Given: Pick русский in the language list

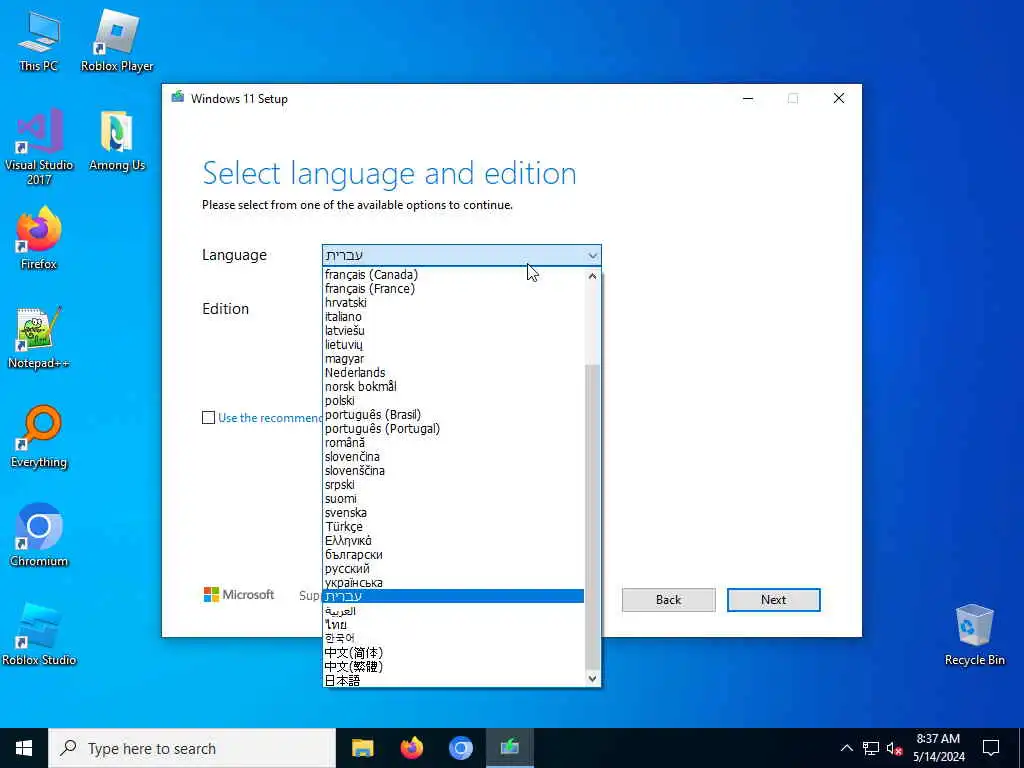Looking at the screenshot, I should 453,568.
